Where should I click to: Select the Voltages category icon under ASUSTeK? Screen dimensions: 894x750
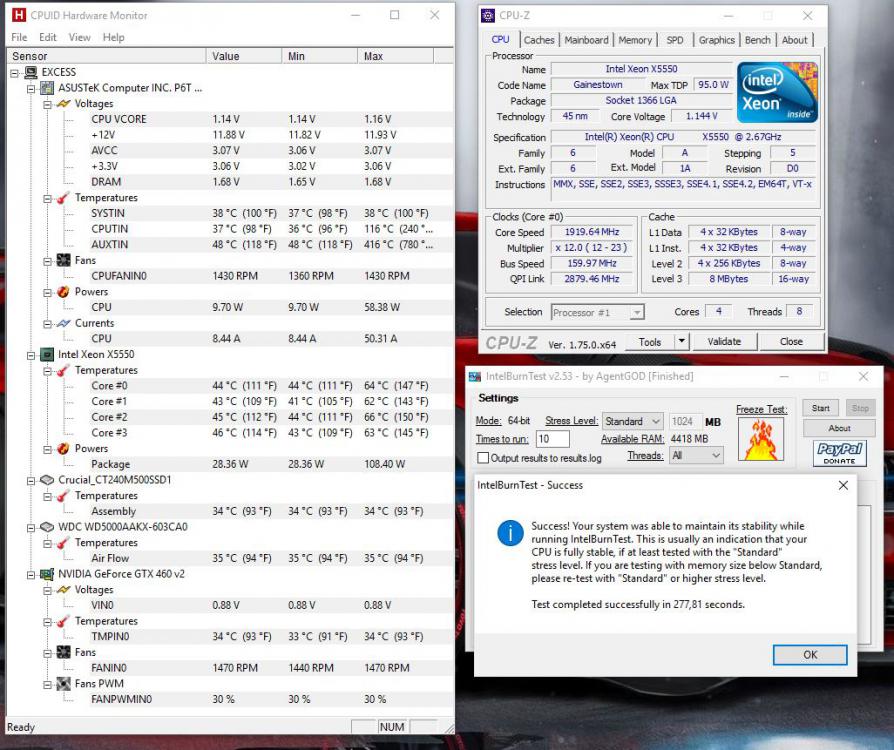(x=66, y=103)
